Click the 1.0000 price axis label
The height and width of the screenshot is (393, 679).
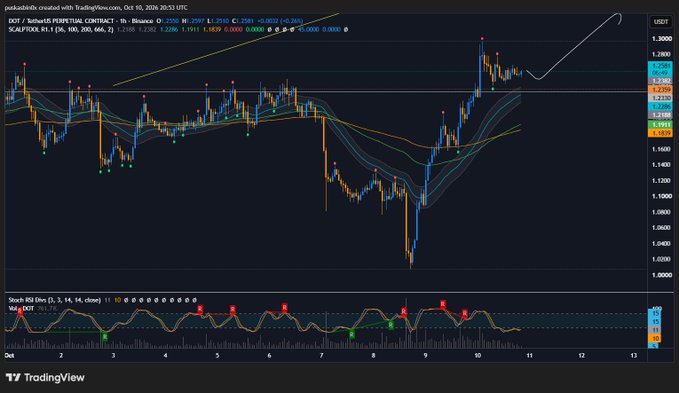tap(661, 275)
